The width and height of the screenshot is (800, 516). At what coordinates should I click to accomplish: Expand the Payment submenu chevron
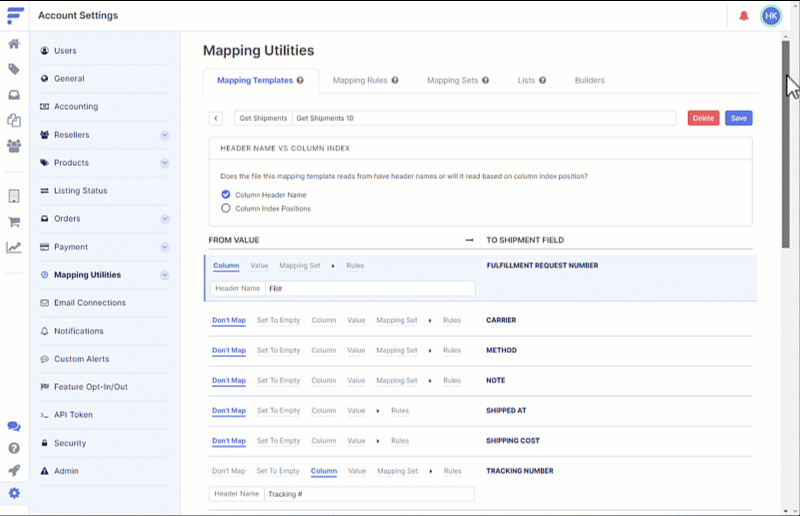[165, 247]
